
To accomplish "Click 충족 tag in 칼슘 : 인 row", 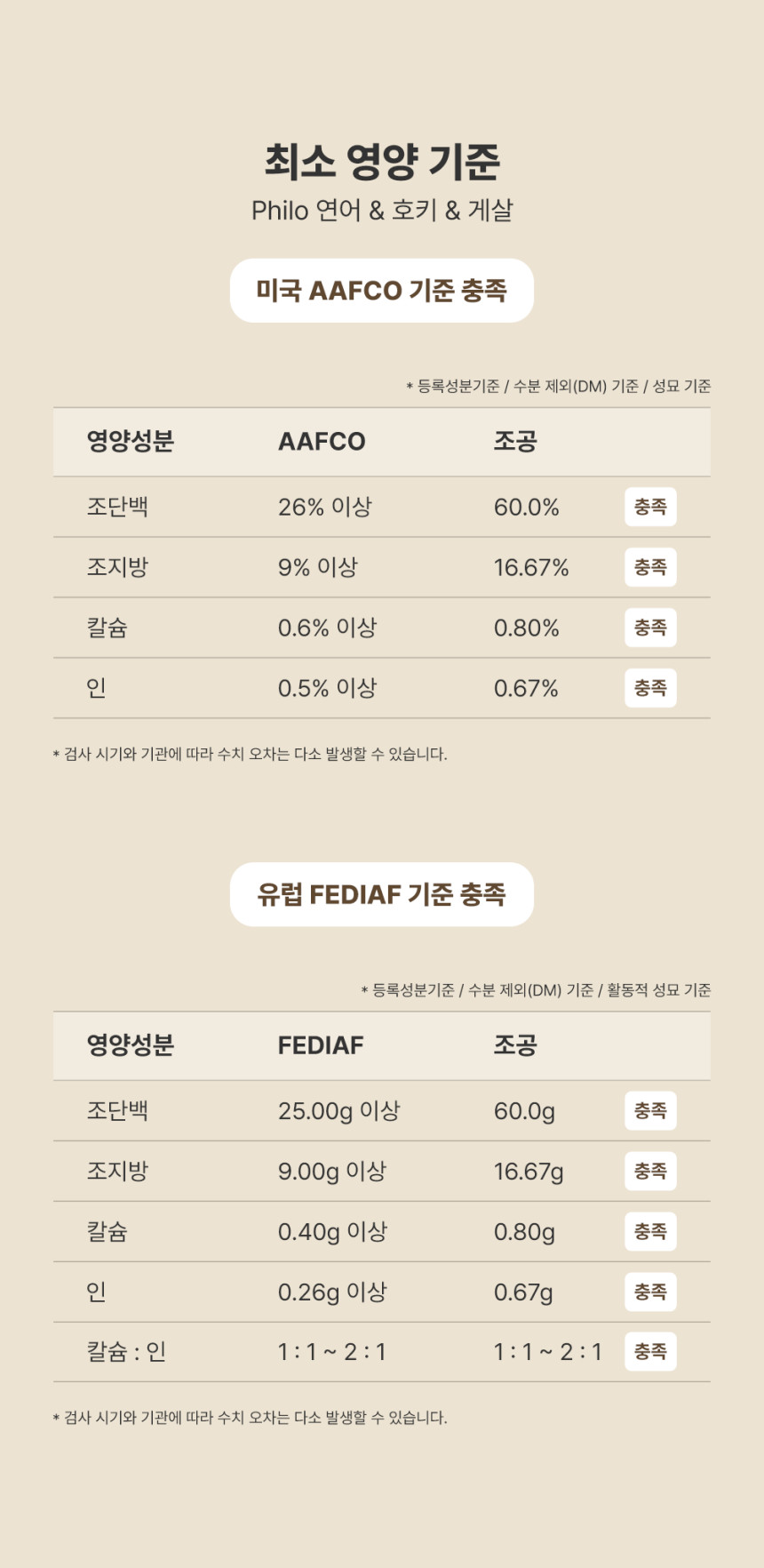I will pos(650,1352).
